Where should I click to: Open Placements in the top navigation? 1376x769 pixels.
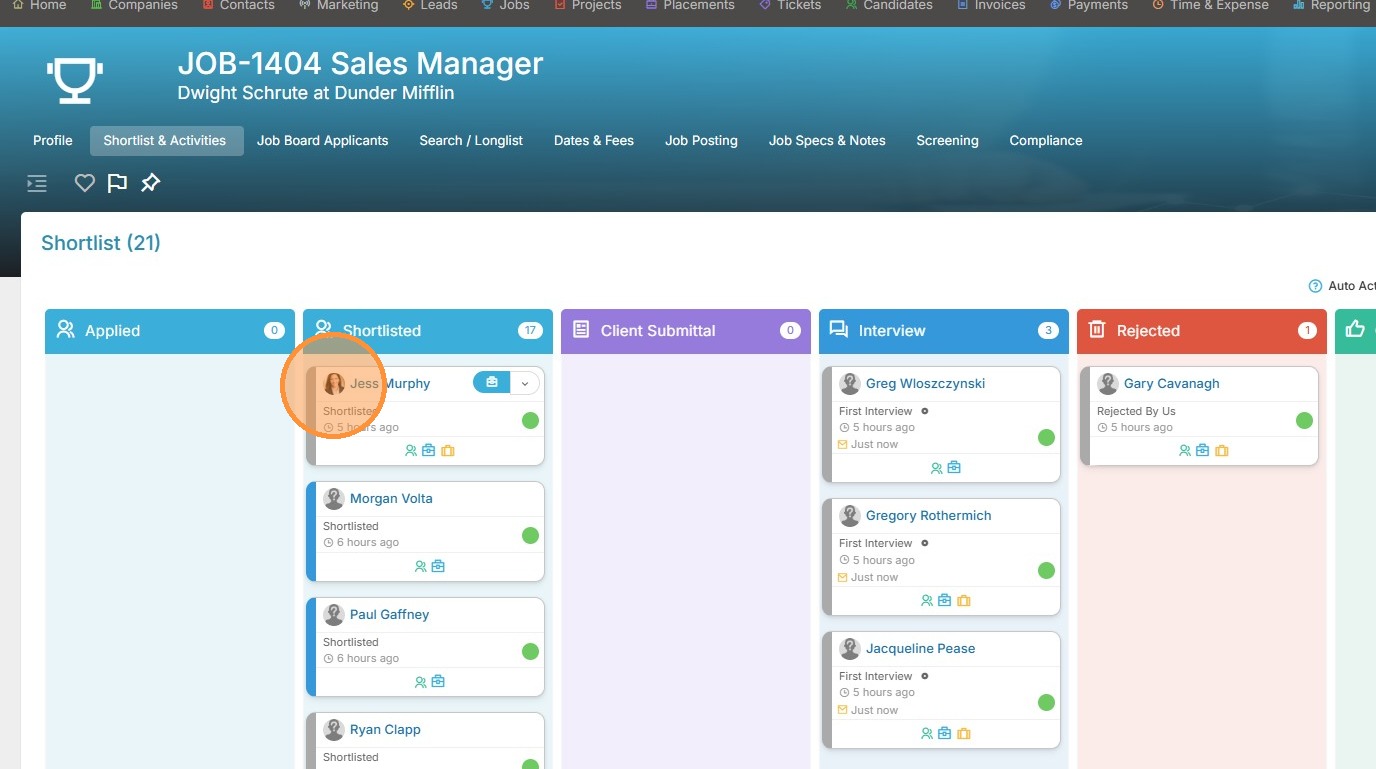[690, 6]
